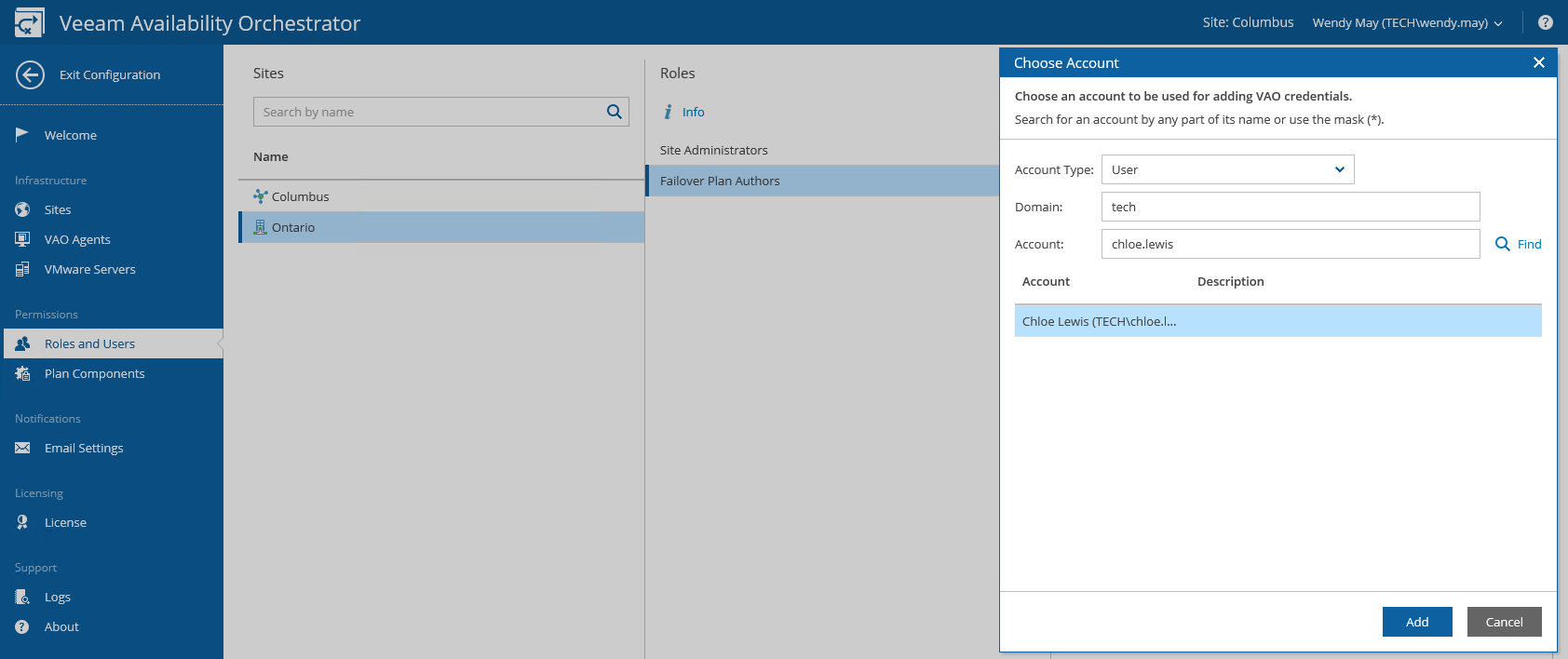Select Roles and Users menu item
The width and height of the screenshot is (1568, 659).
click(112, 343)
